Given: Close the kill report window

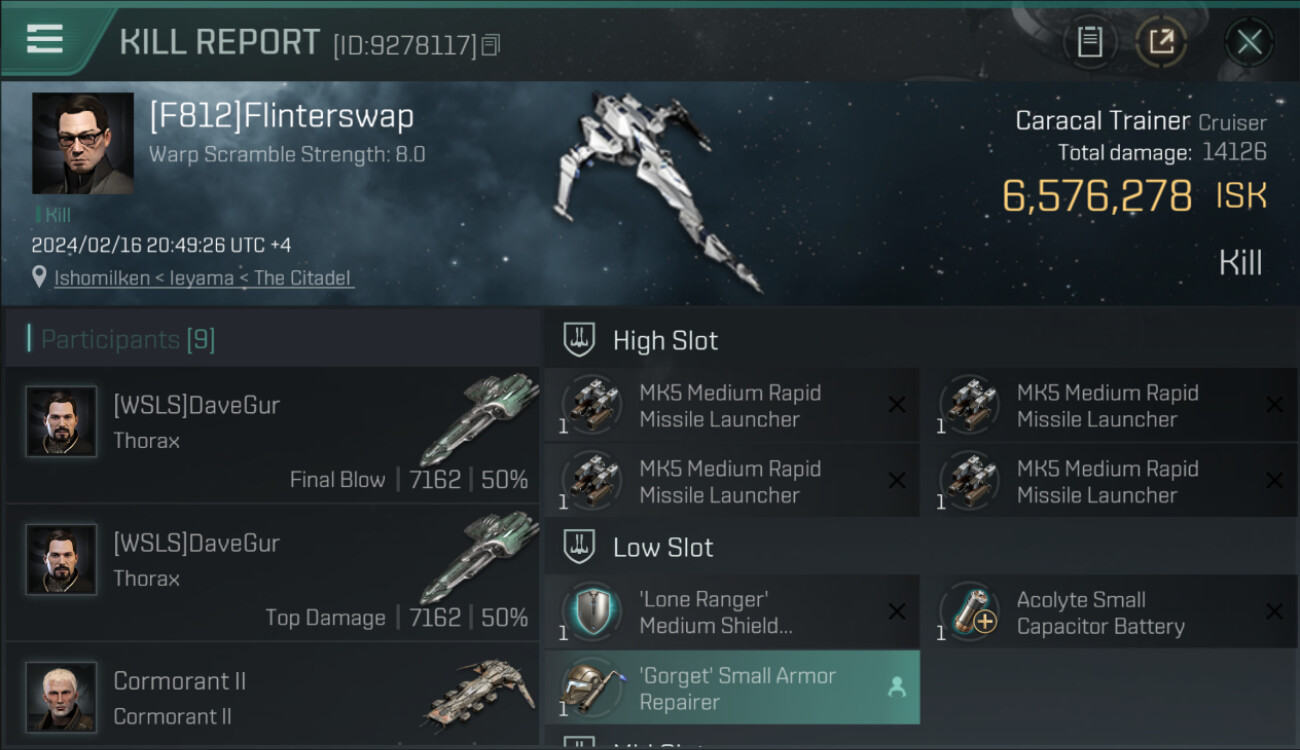Looking at the screenshot, I should click(1249, 42).
